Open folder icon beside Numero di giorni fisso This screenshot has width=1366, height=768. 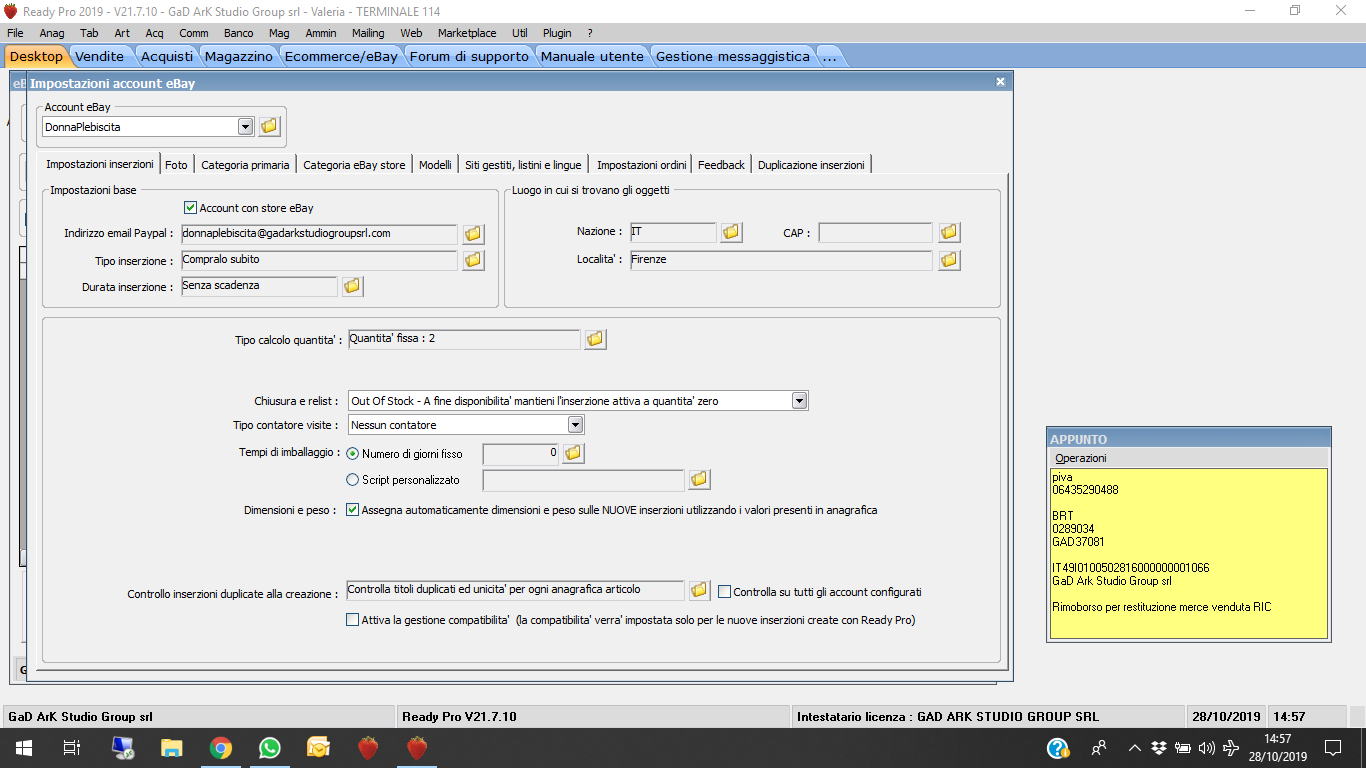tap(573, 454)
